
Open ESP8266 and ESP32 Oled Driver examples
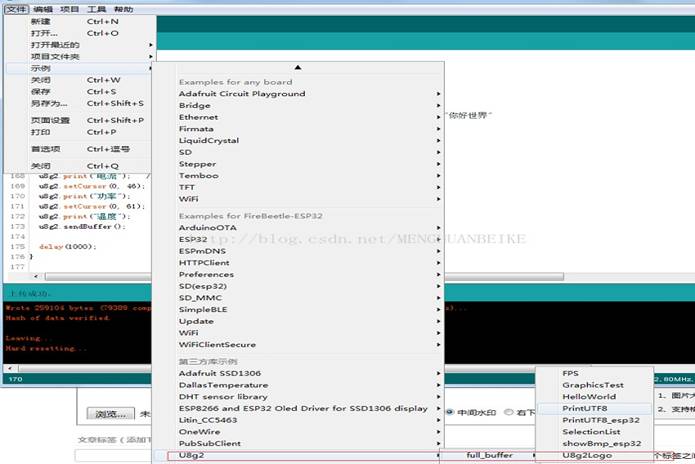(298, 409)
